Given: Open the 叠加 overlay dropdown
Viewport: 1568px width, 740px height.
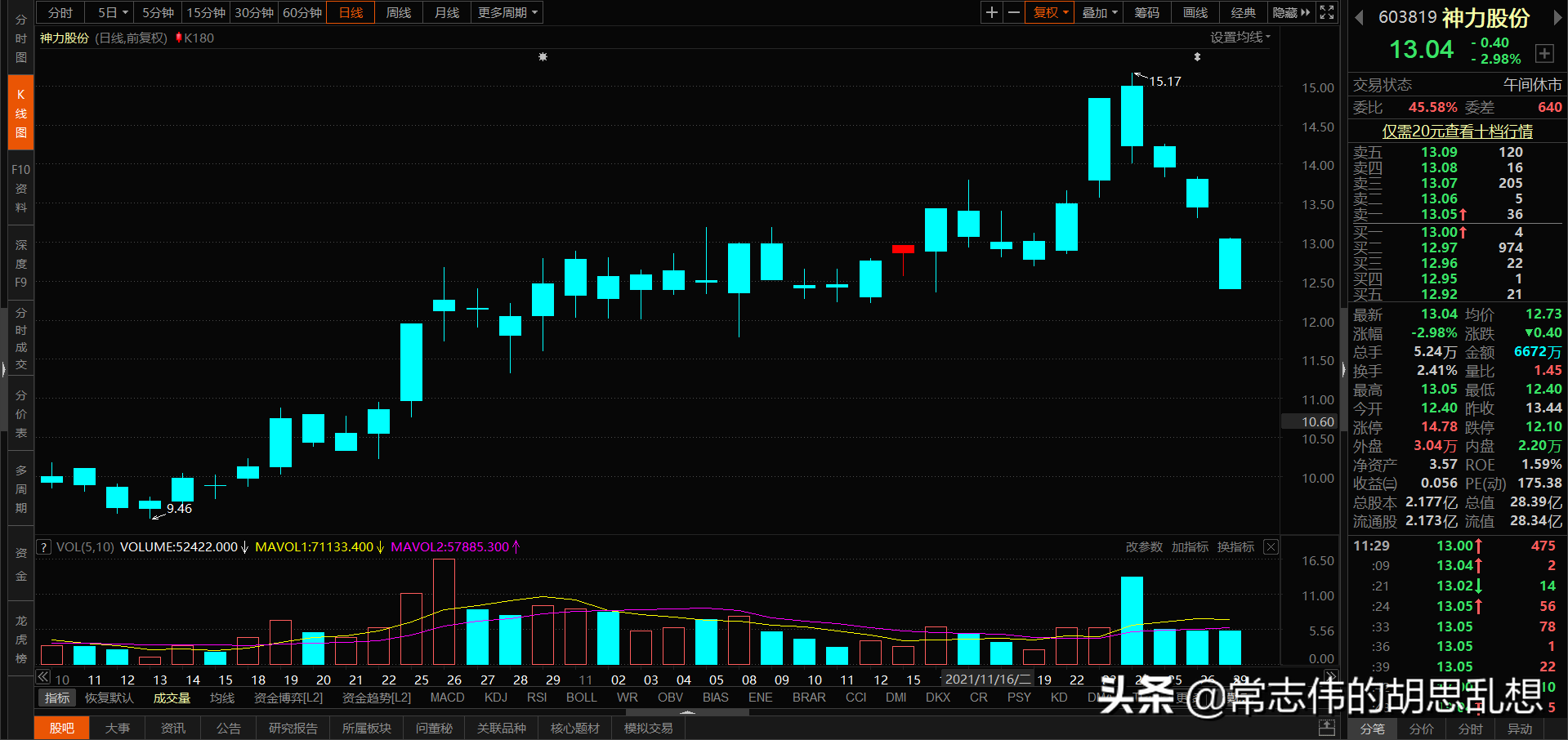Looking at the screenshot, I should [1097, 12].
